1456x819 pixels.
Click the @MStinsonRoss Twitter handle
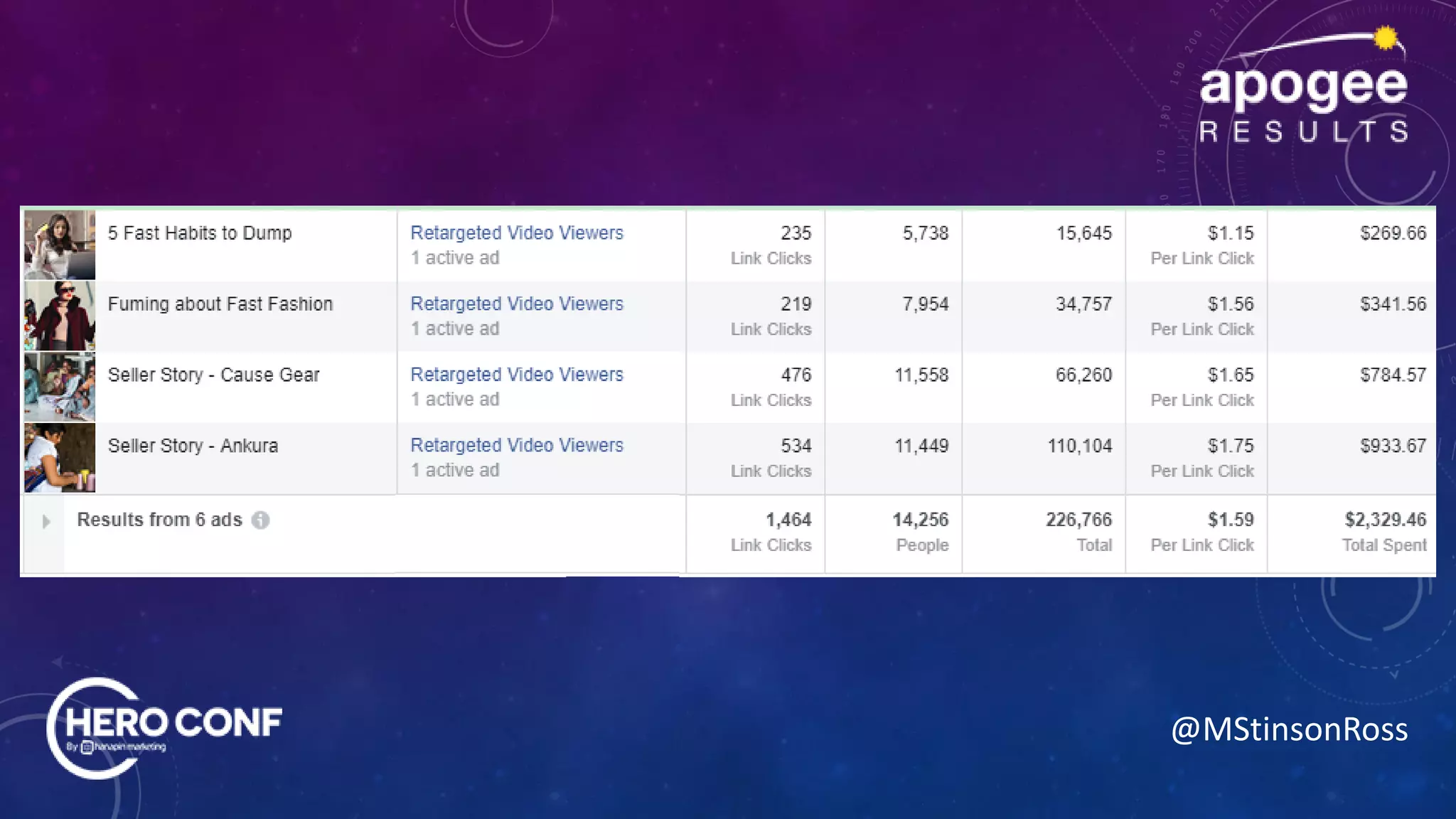[x=1289, y=730]
